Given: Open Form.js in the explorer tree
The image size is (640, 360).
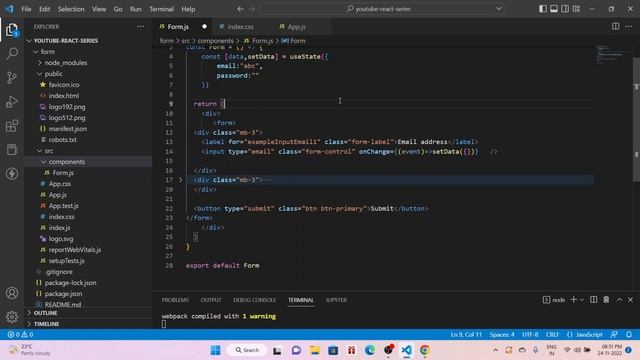Looking at the screenshot, I should tap(63, 173).
